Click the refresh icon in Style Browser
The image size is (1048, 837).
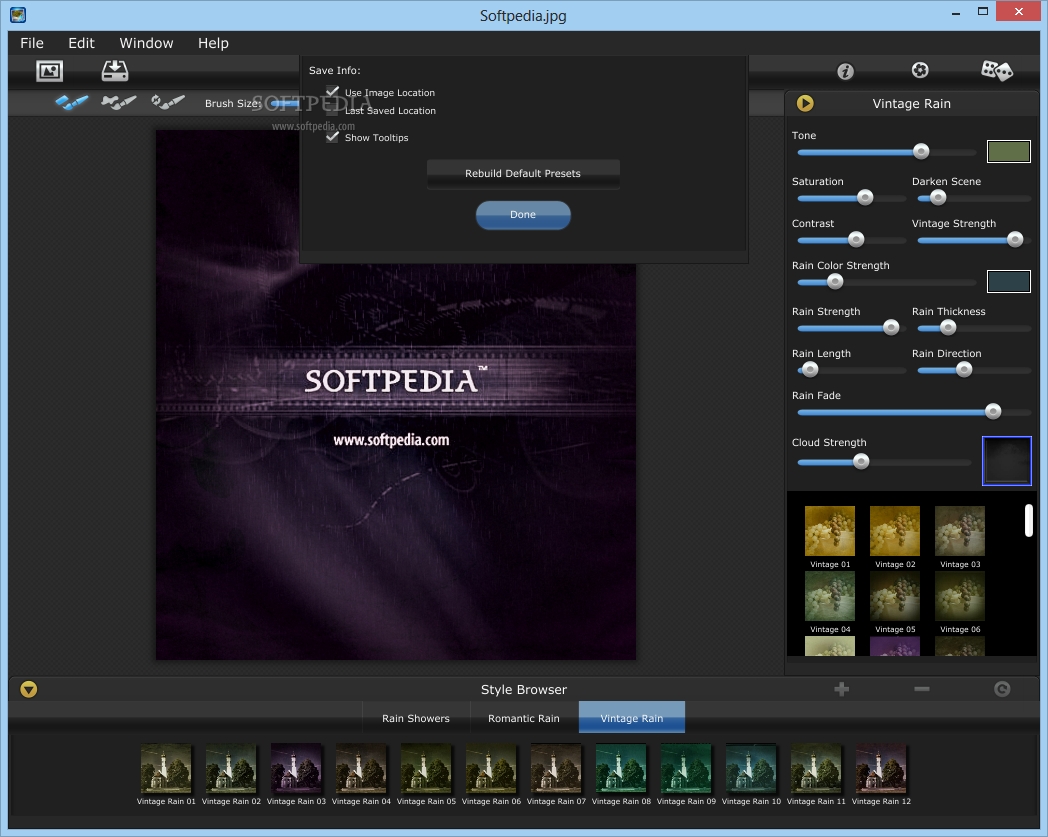point(1002,689)
